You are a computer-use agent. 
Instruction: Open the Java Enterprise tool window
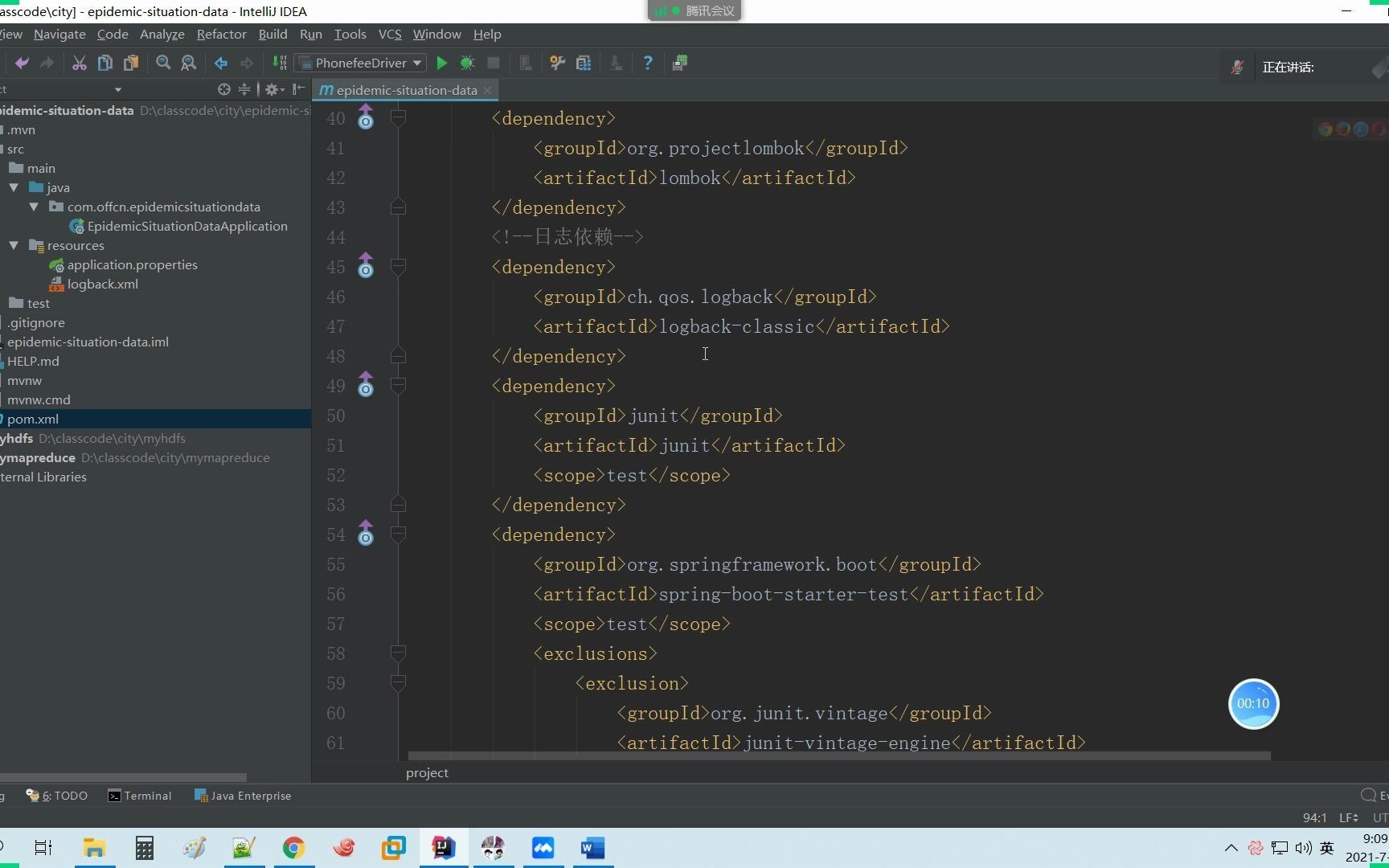(x=243, y=796)
